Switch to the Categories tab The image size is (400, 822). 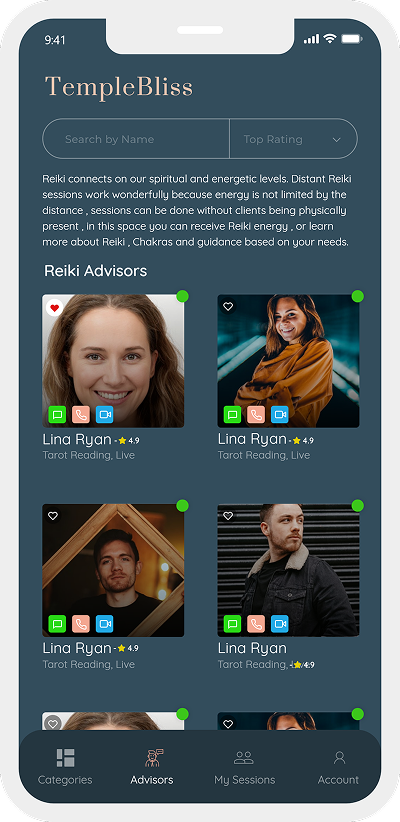[x=65, y=766]
